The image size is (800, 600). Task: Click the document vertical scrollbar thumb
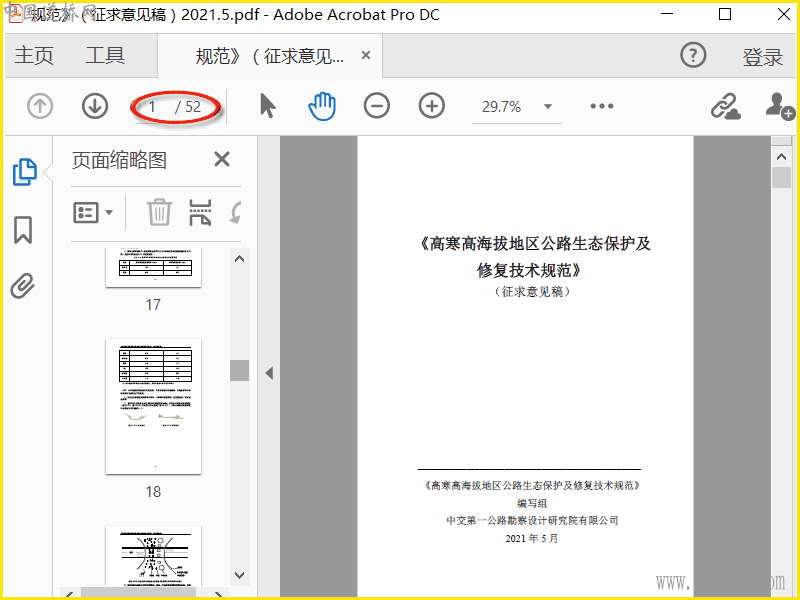pyautogui.click(x=781, y=178)
